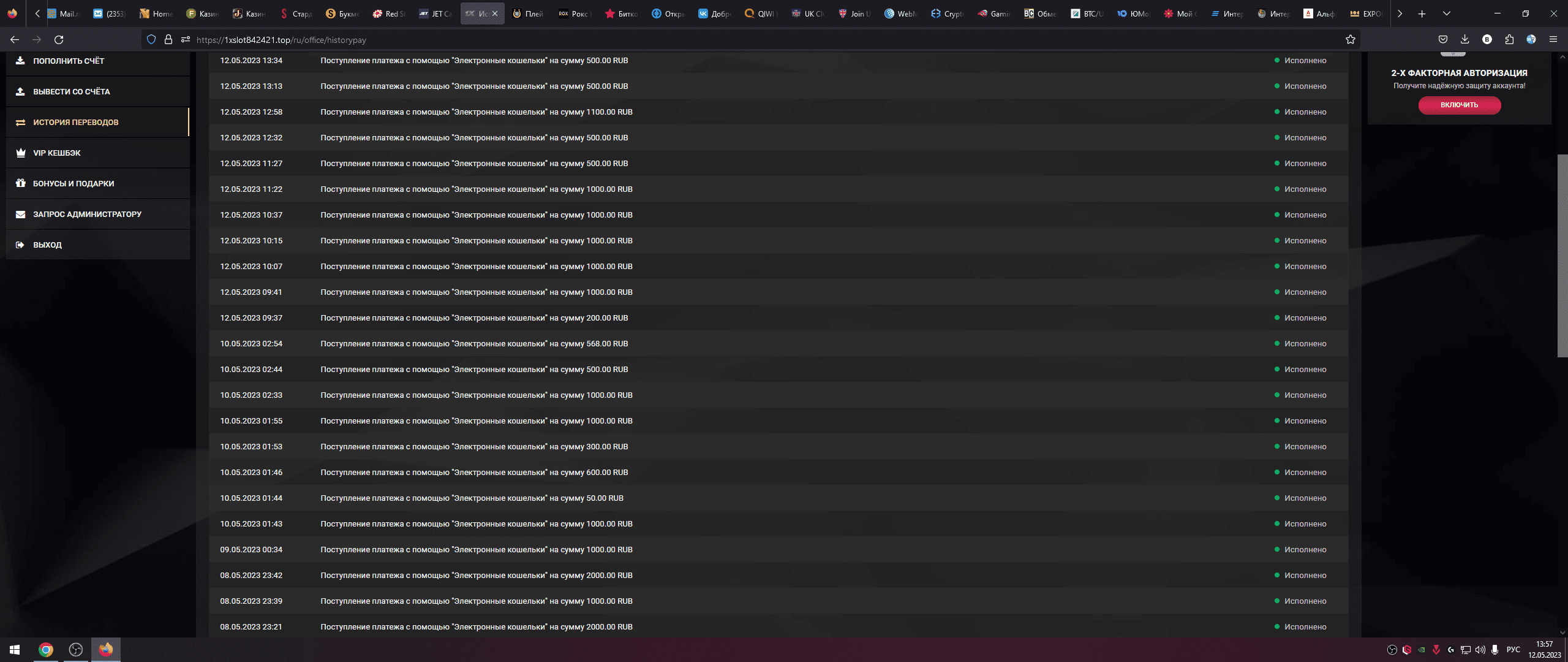Click the page vertical scrollbar thumb

click(x=1561, y=256)
